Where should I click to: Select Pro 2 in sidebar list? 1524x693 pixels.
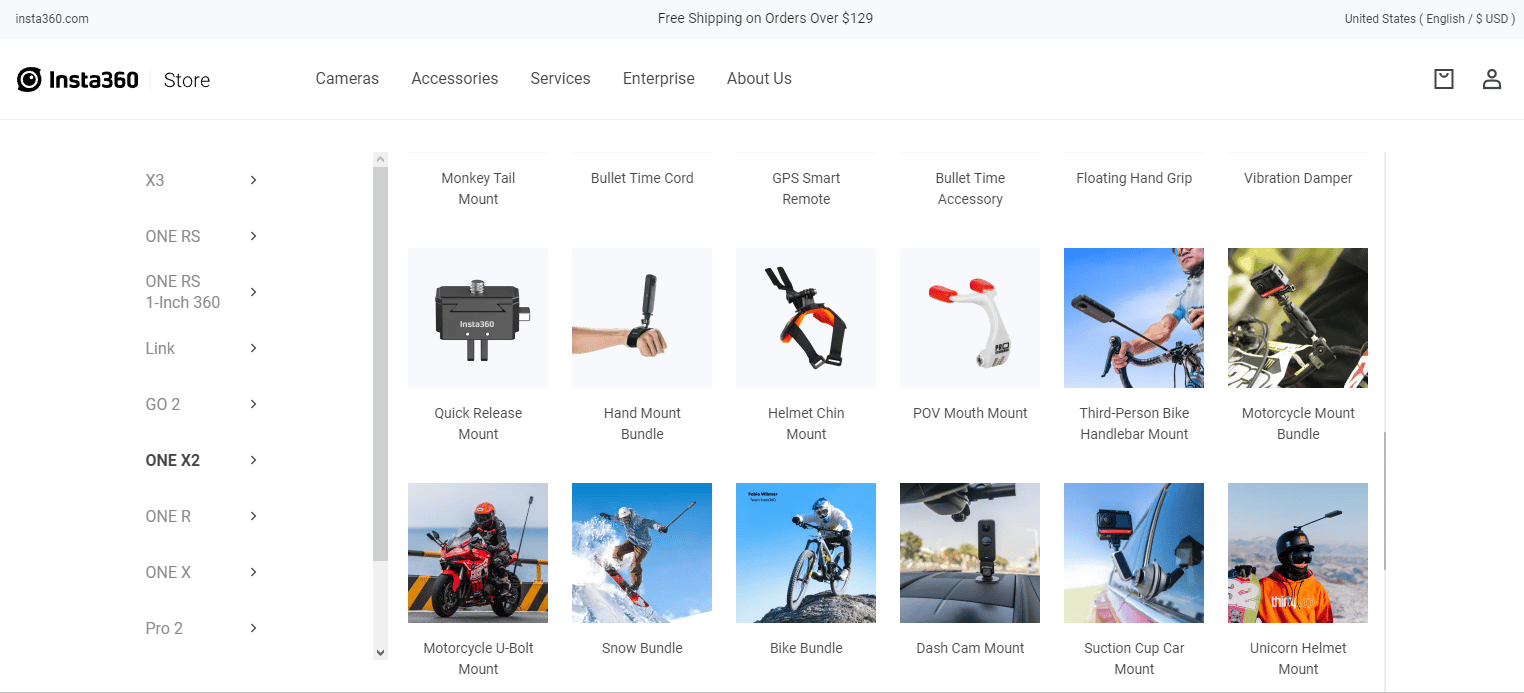[164, 628]
